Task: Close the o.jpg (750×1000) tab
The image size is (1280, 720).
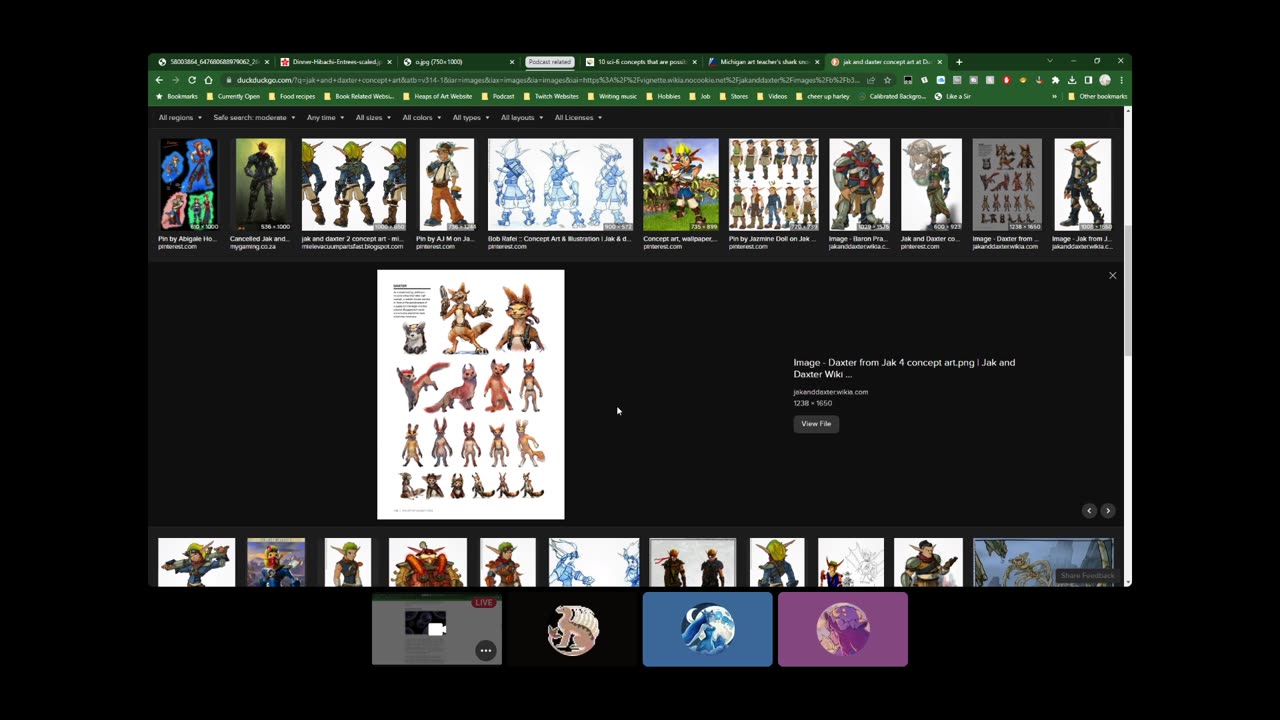Action: 512,62
